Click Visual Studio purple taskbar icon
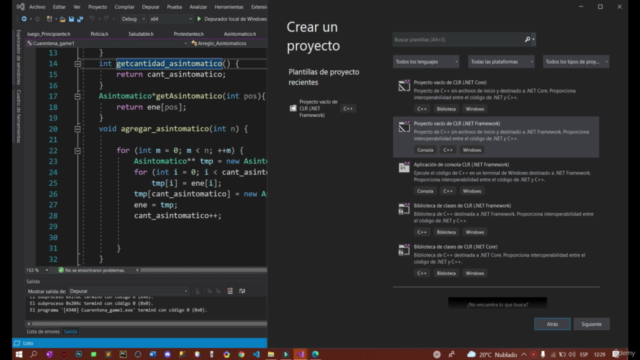The image size is (640, 360). click(300, 354)
